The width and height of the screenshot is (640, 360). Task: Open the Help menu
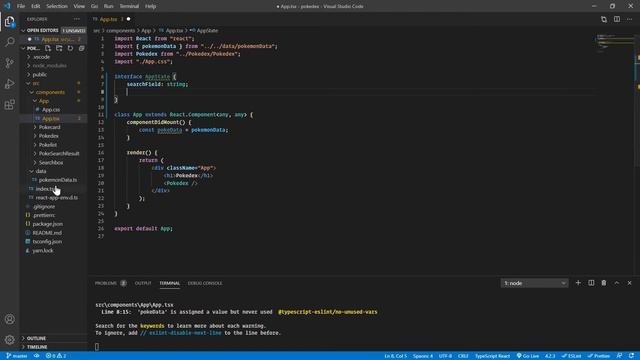click(151, 6)
